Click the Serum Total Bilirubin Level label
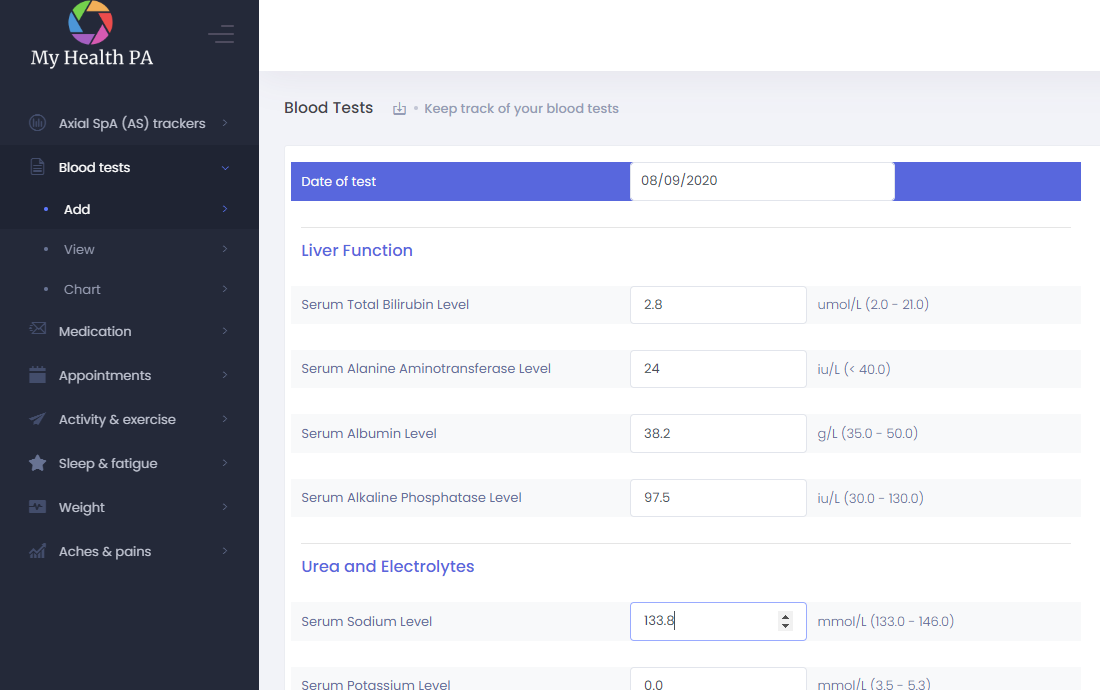The height and width of the screenshot is (690, 1100). click(x=385, y=304)
